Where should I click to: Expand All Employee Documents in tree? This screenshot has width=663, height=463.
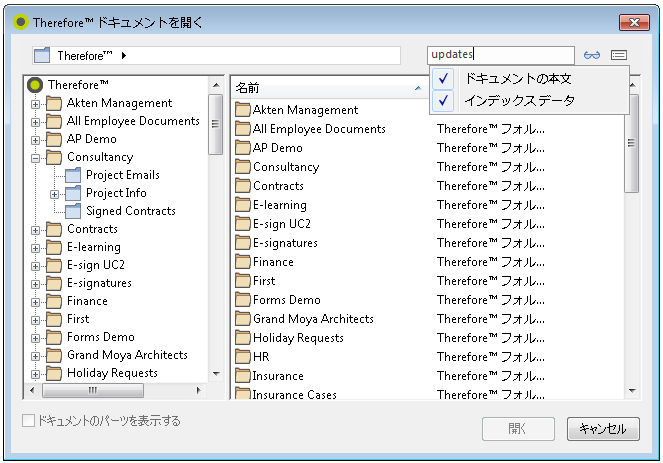coord(36,122)
